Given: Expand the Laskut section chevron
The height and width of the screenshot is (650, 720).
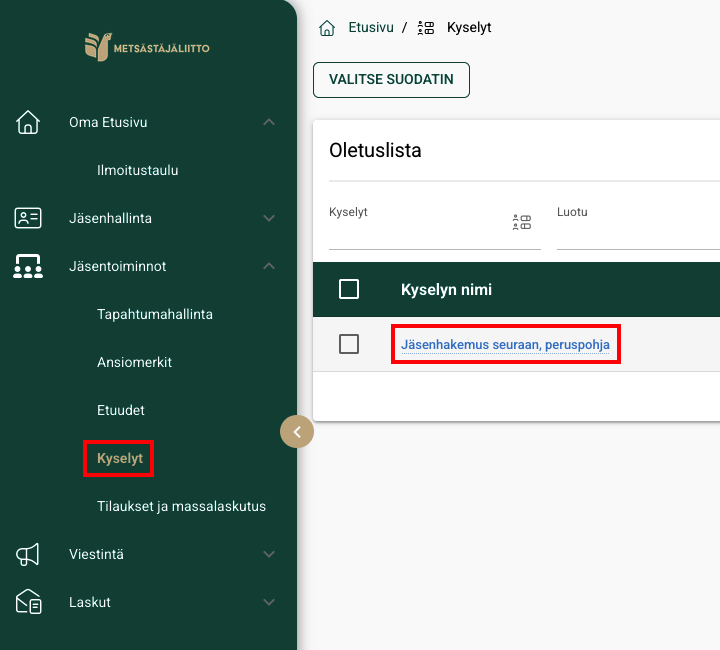Looking at the screenshot, I should [x=269, y=602].
